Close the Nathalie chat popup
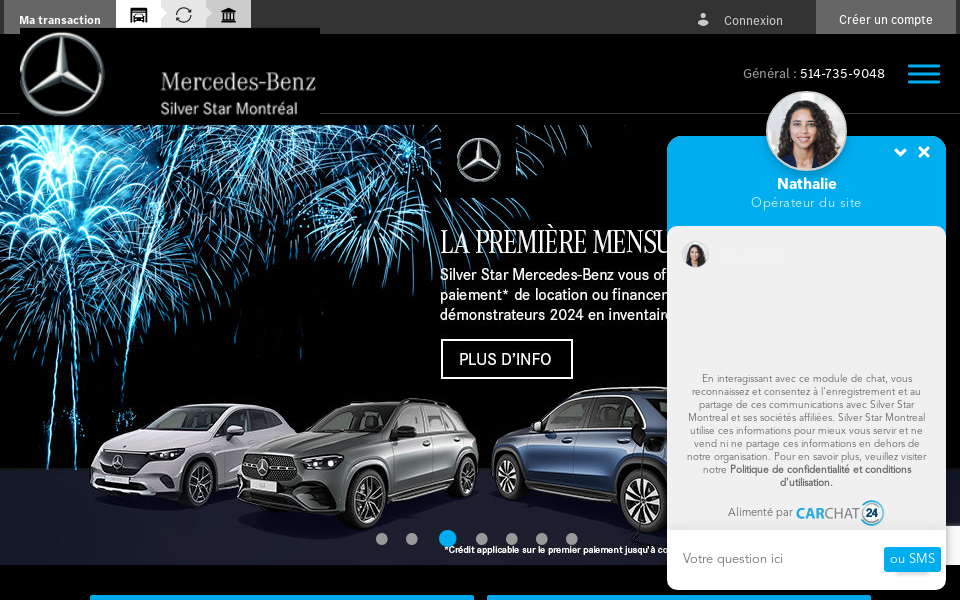 [923, 152]
